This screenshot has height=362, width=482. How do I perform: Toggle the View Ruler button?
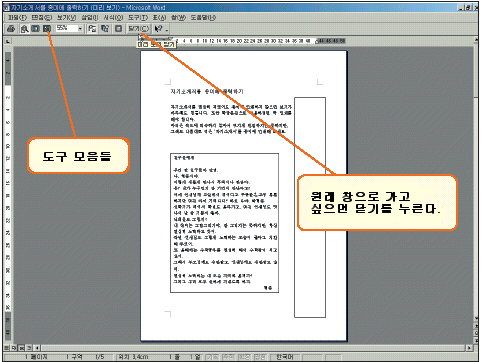coord(92,29)
